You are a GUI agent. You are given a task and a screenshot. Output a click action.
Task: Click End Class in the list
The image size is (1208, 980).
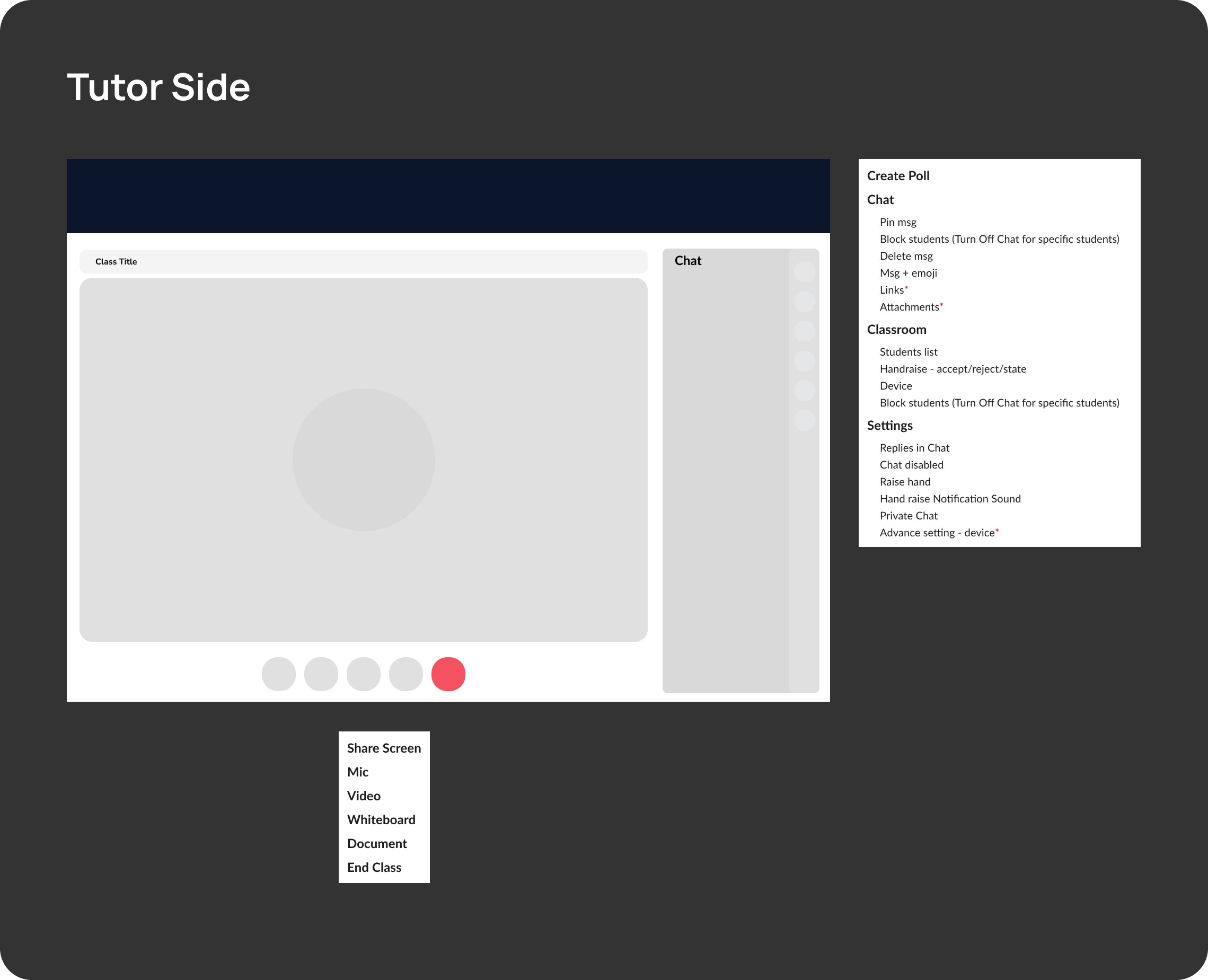[374, 867]
